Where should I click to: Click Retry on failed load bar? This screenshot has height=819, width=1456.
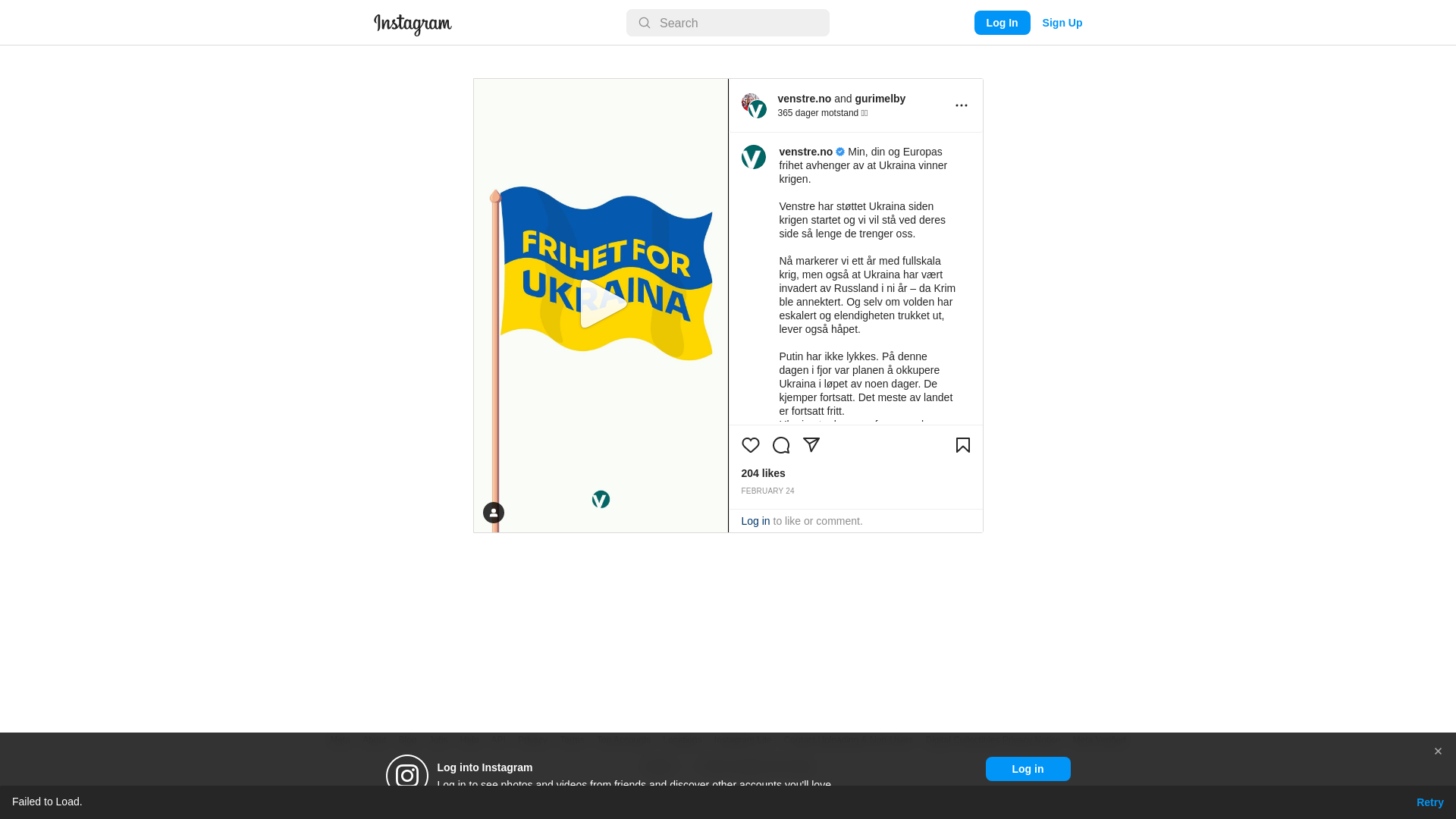1429,802
